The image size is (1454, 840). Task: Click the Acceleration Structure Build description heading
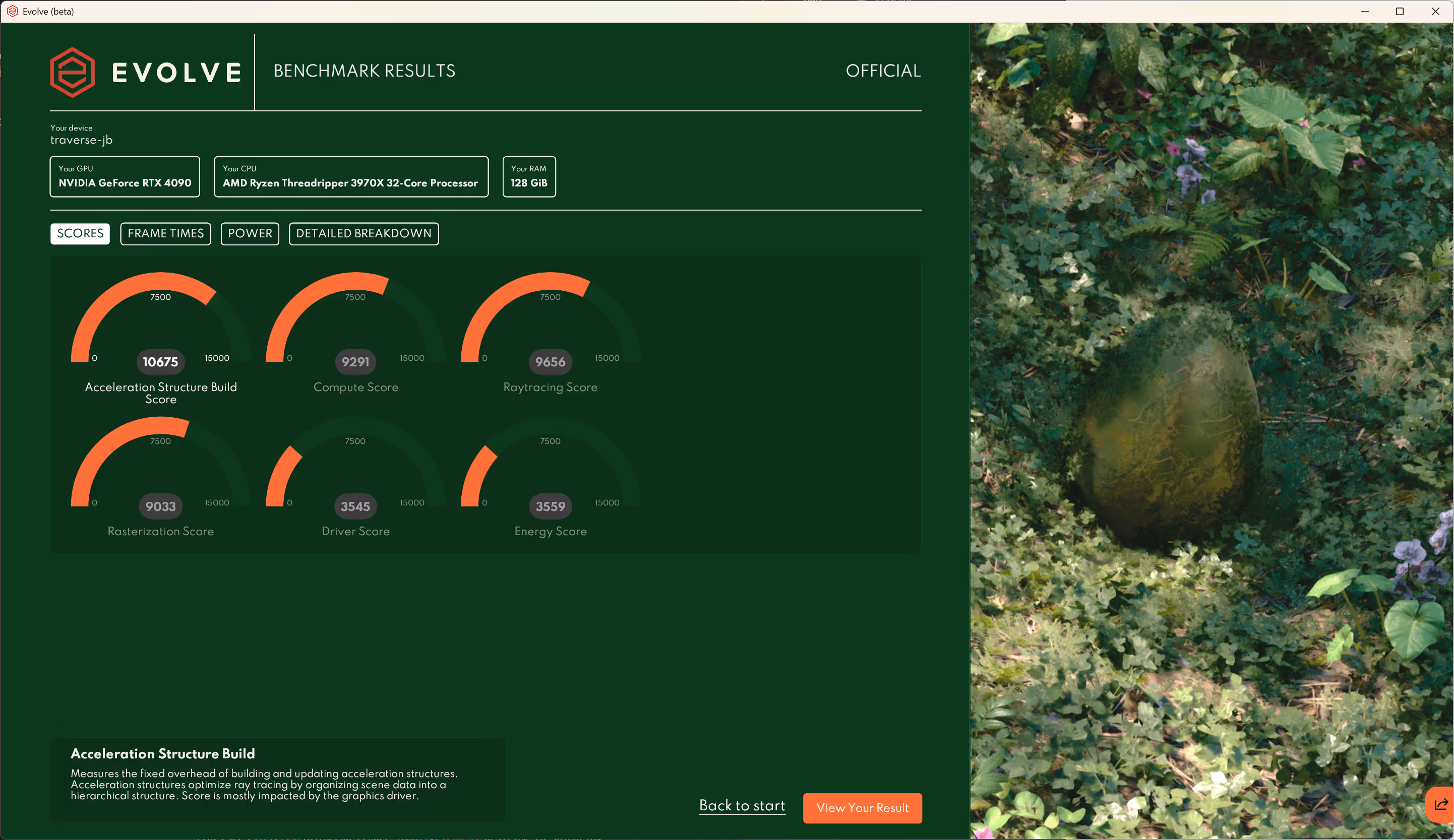(x=163, y=753)
